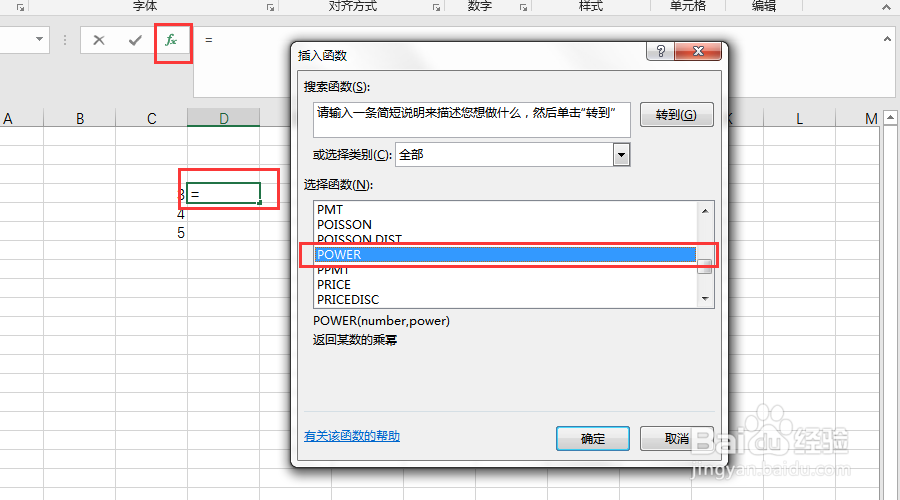Click the 取消 cancel button
This screenshot has height=500, width=900.
point(677,439)
